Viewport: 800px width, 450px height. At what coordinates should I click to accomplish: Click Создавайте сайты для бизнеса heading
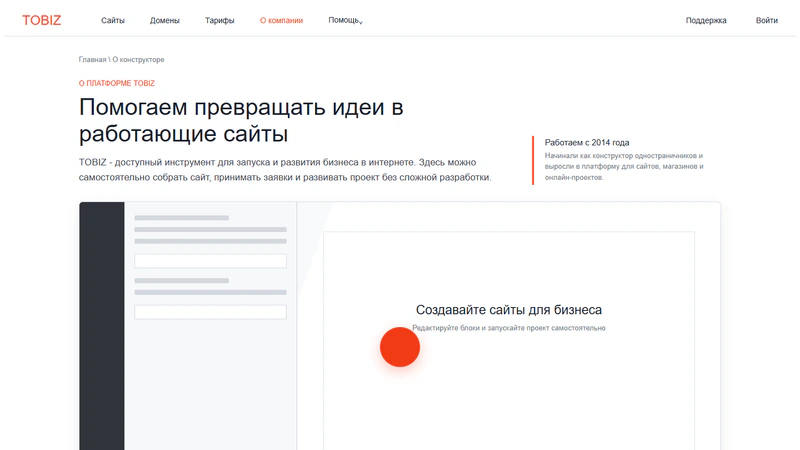pyautogui.click(x=509, y=310)
